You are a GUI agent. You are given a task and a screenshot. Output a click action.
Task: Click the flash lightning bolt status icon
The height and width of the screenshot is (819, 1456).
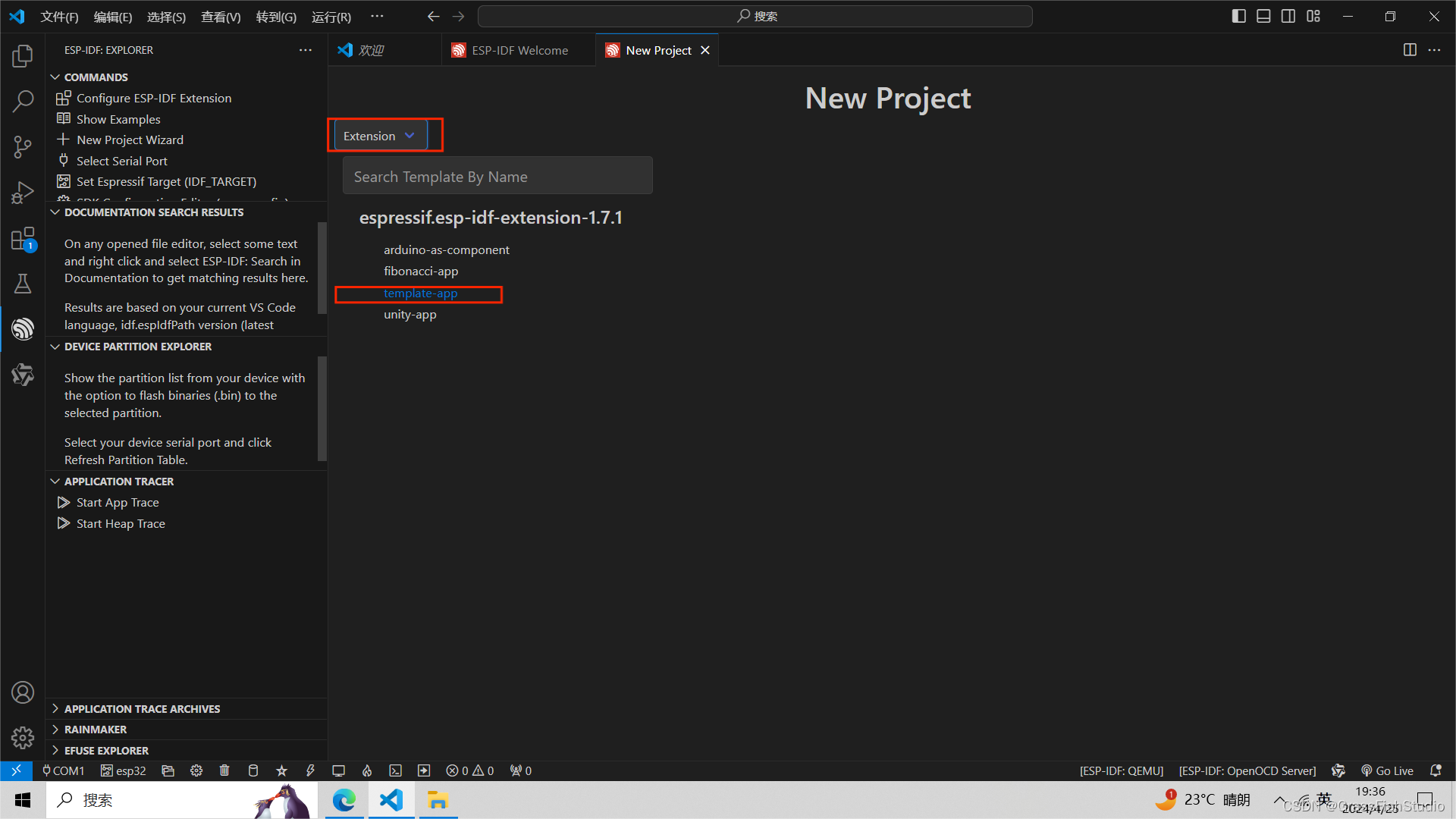(310, 770)
